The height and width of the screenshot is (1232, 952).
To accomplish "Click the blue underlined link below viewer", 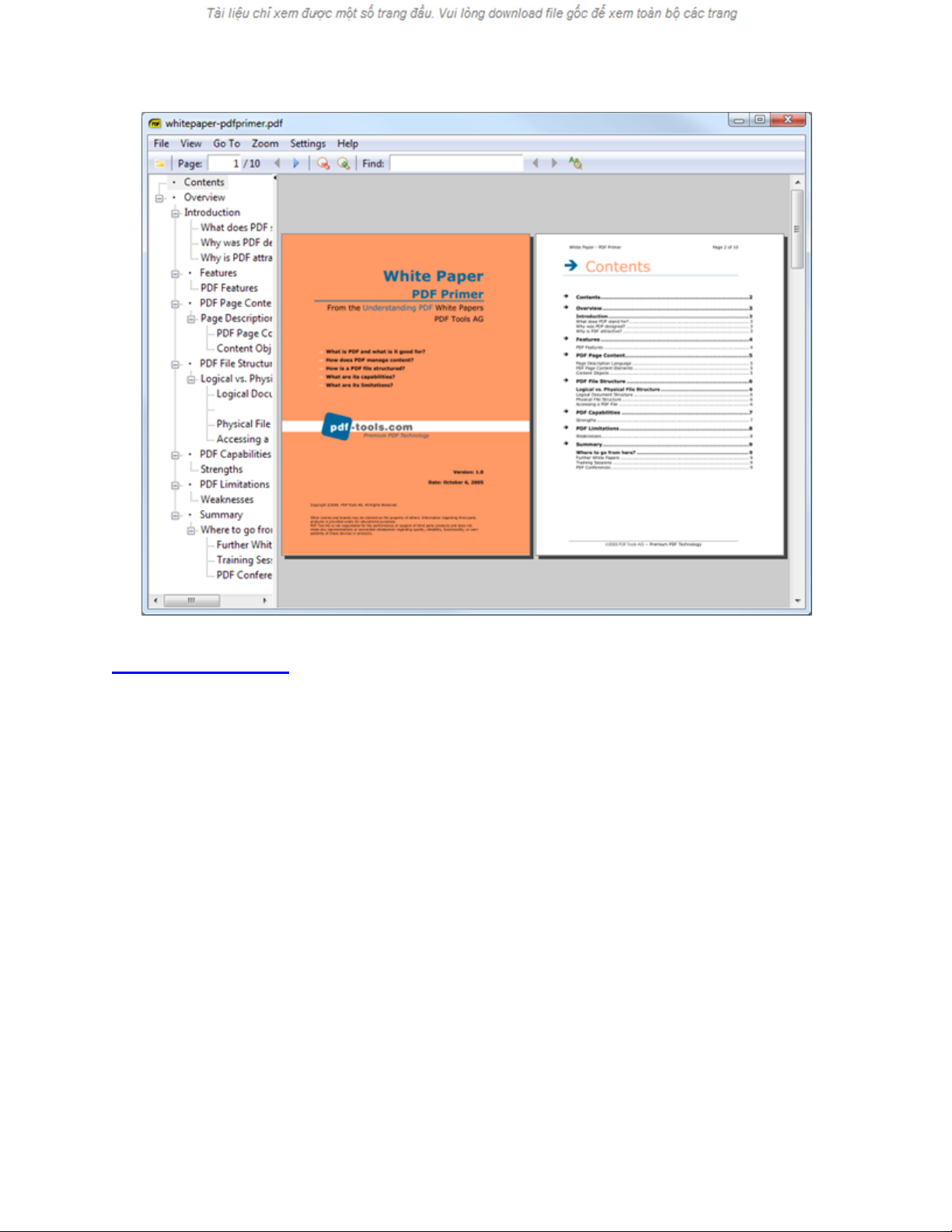I will tap(201, 672).
